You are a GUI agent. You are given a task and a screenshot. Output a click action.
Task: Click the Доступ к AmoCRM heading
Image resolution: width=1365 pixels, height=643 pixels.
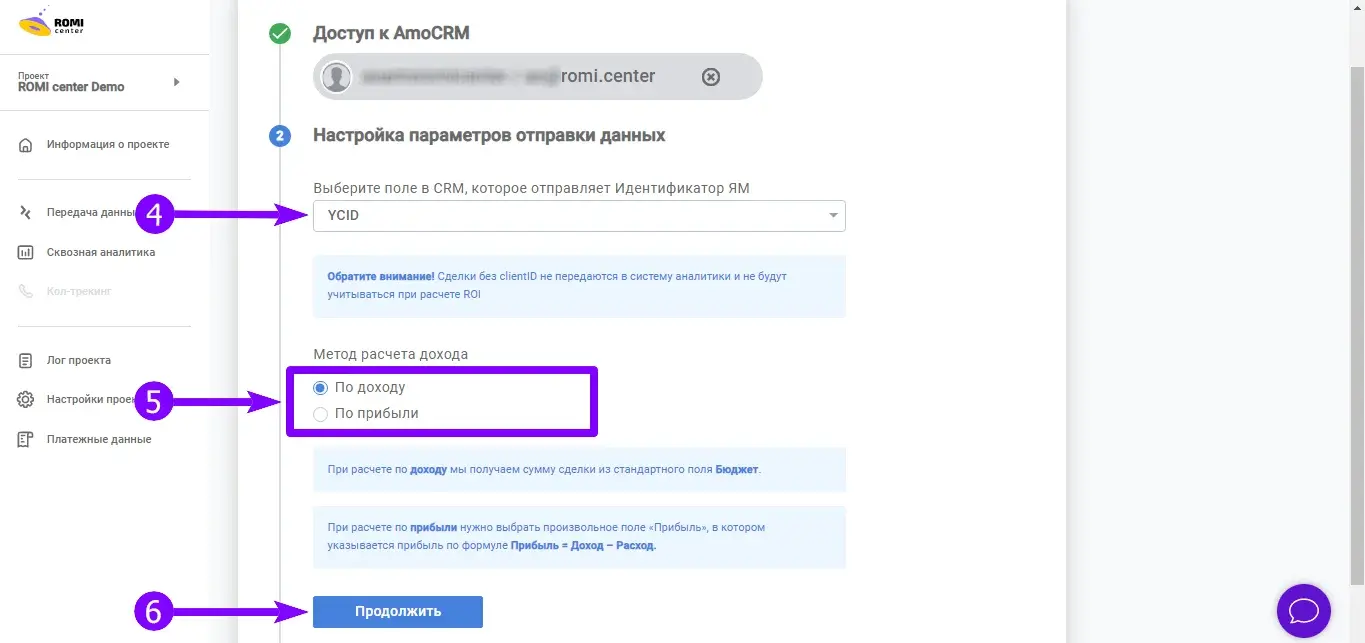(391, 33)
